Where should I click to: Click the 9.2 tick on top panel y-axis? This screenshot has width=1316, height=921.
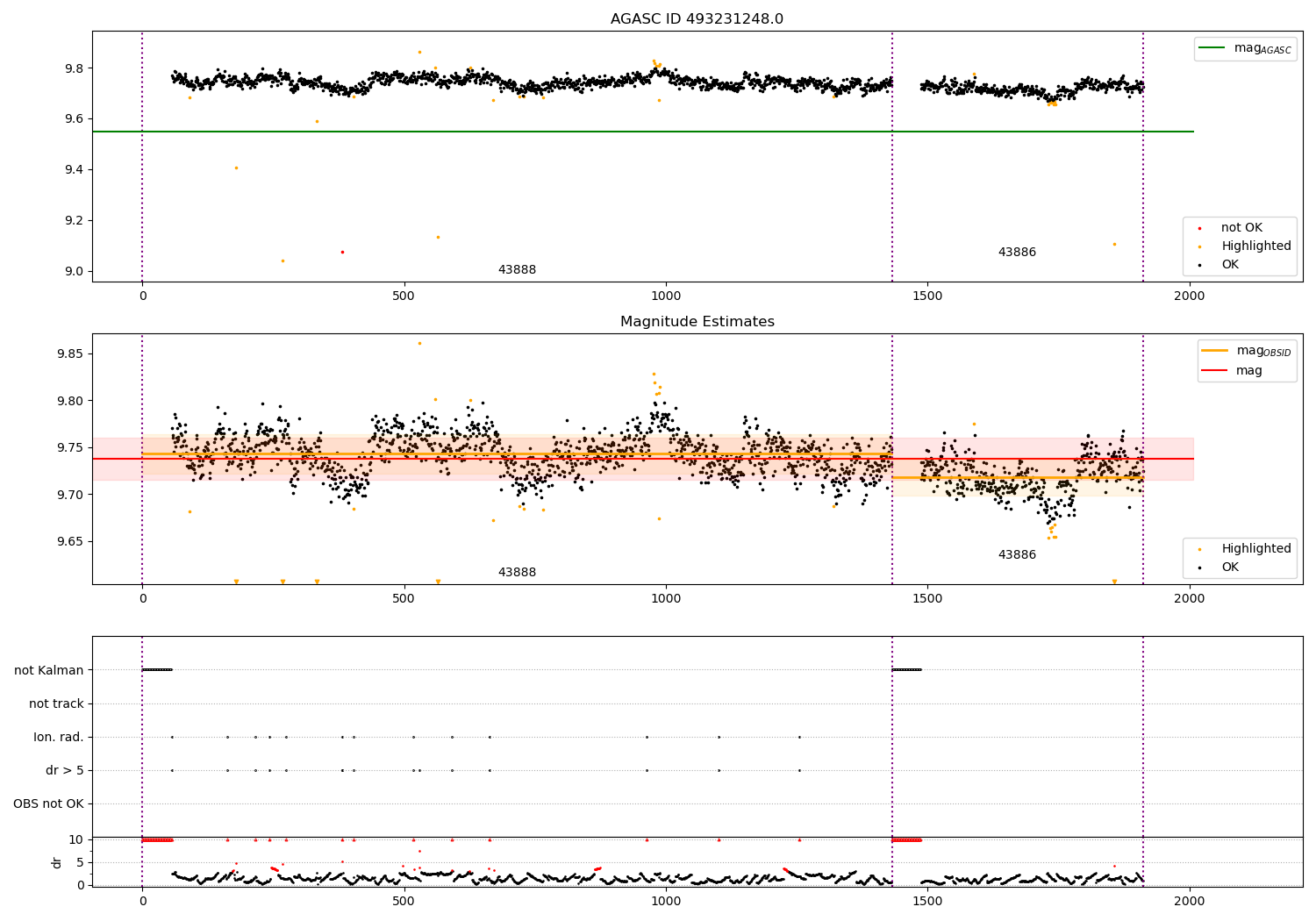tap(75, 220)
